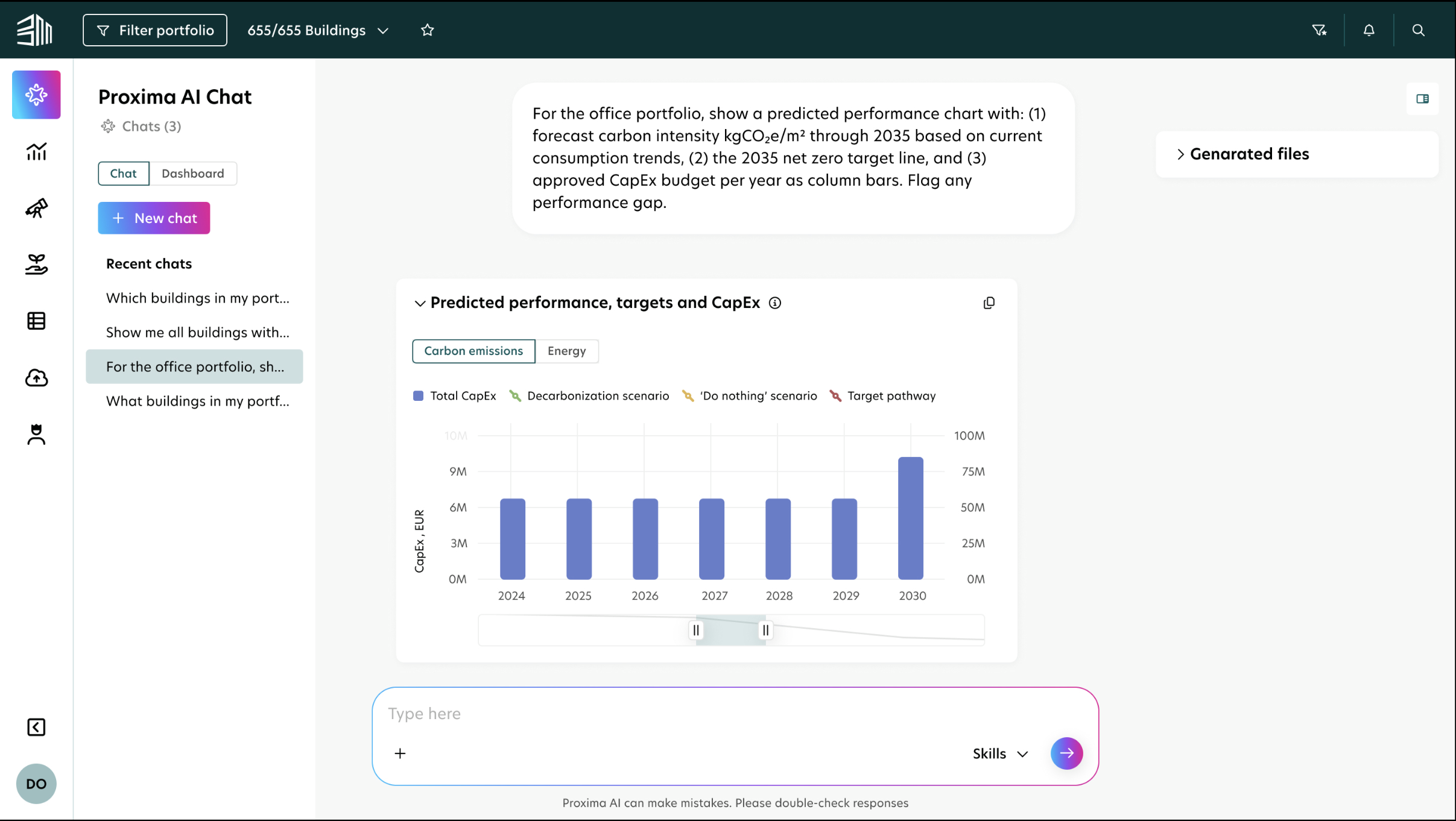Open chart info icon next to title
Viewport: 1456px width, 821px height.
pyautogui.click(x=775, y=303)
